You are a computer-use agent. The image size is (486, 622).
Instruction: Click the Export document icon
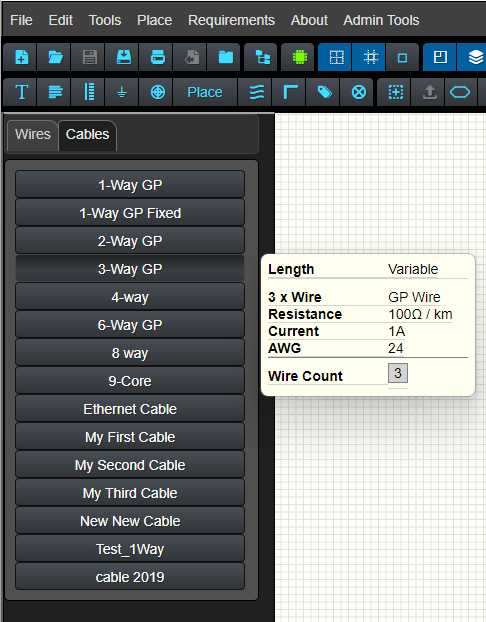192,58
